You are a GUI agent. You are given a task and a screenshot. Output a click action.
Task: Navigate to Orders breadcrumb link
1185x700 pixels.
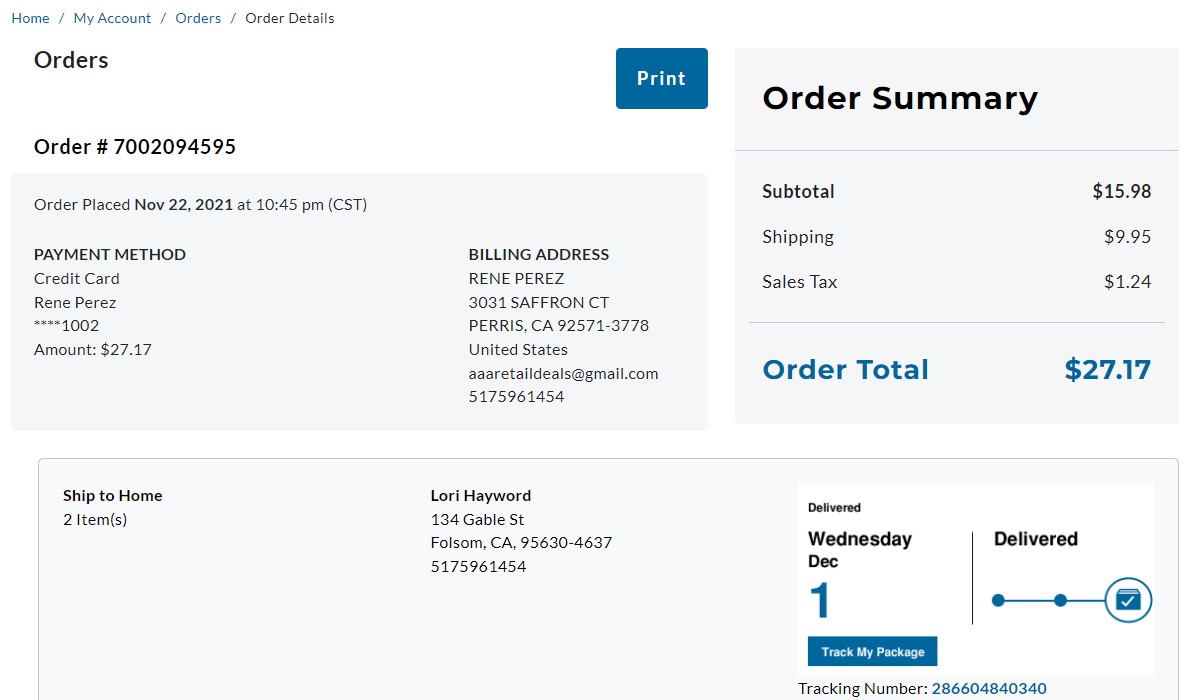click(198, 18)
